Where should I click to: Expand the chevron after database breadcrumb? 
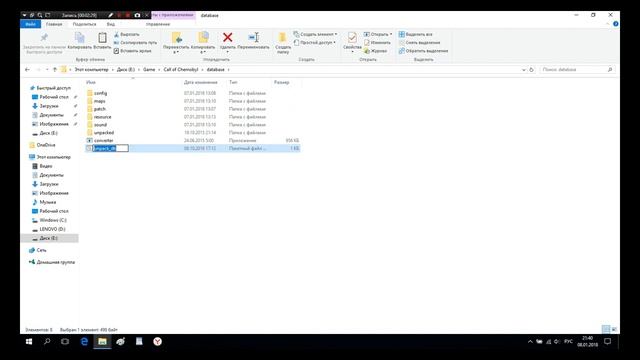click(x=229, y=70)
